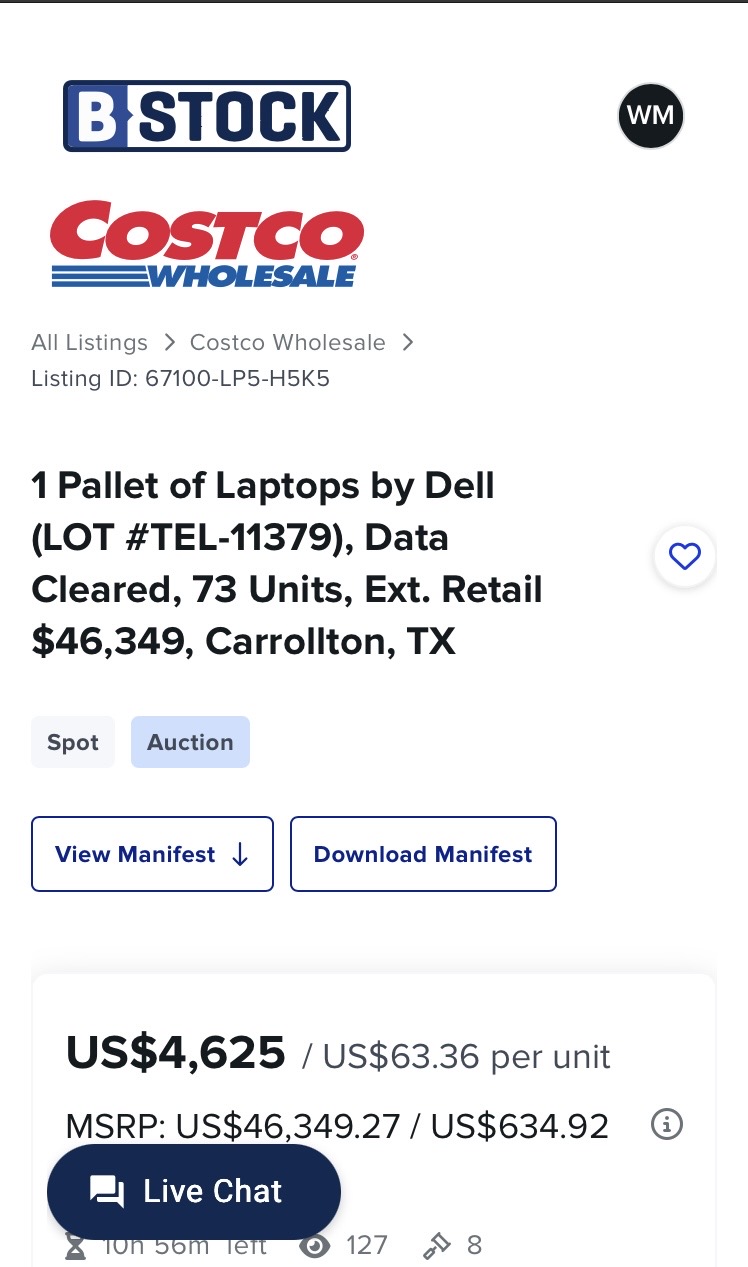Open the WM account avatar
The image size is (748, 1267).
pyautogui.click(x=650, y=116)
